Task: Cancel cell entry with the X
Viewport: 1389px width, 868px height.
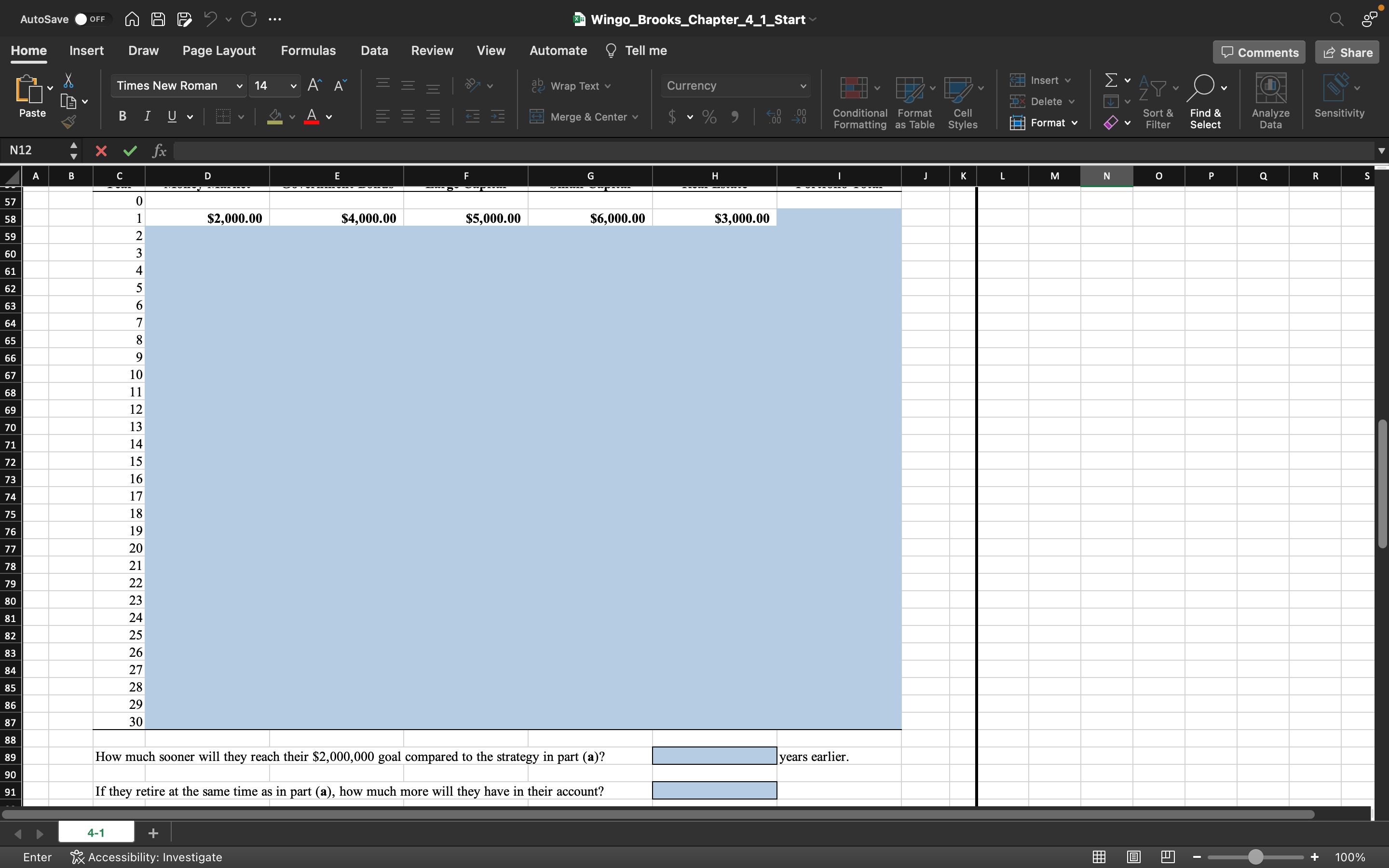Action: (101, 150)
